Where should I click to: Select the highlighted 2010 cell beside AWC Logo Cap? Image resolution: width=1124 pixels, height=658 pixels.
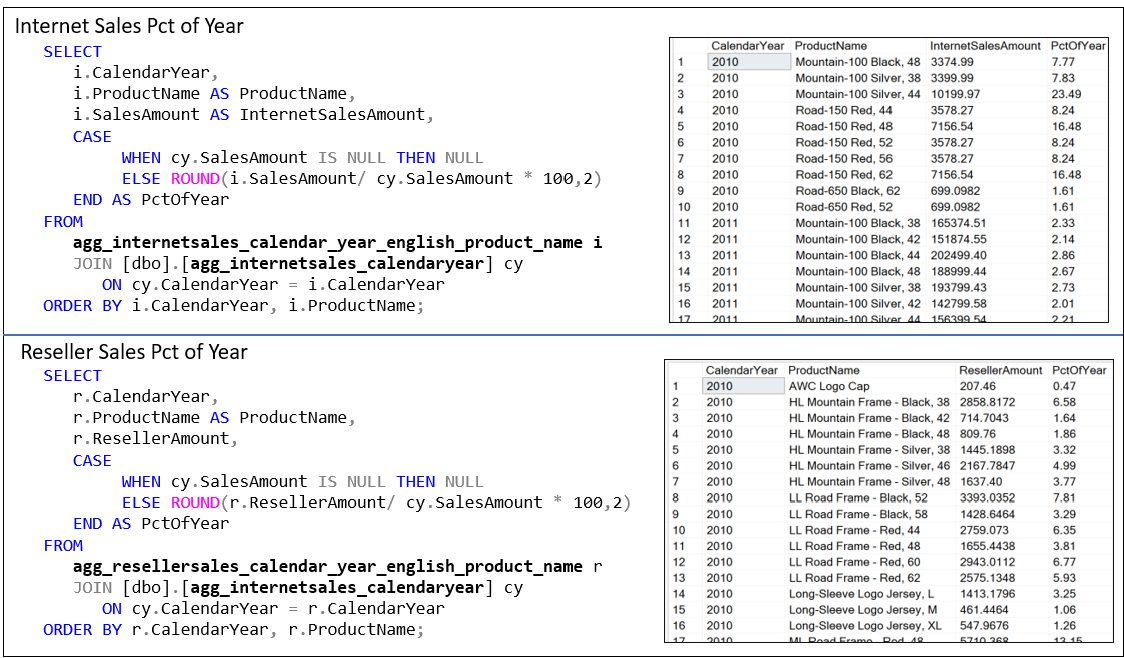coord(743,386)
